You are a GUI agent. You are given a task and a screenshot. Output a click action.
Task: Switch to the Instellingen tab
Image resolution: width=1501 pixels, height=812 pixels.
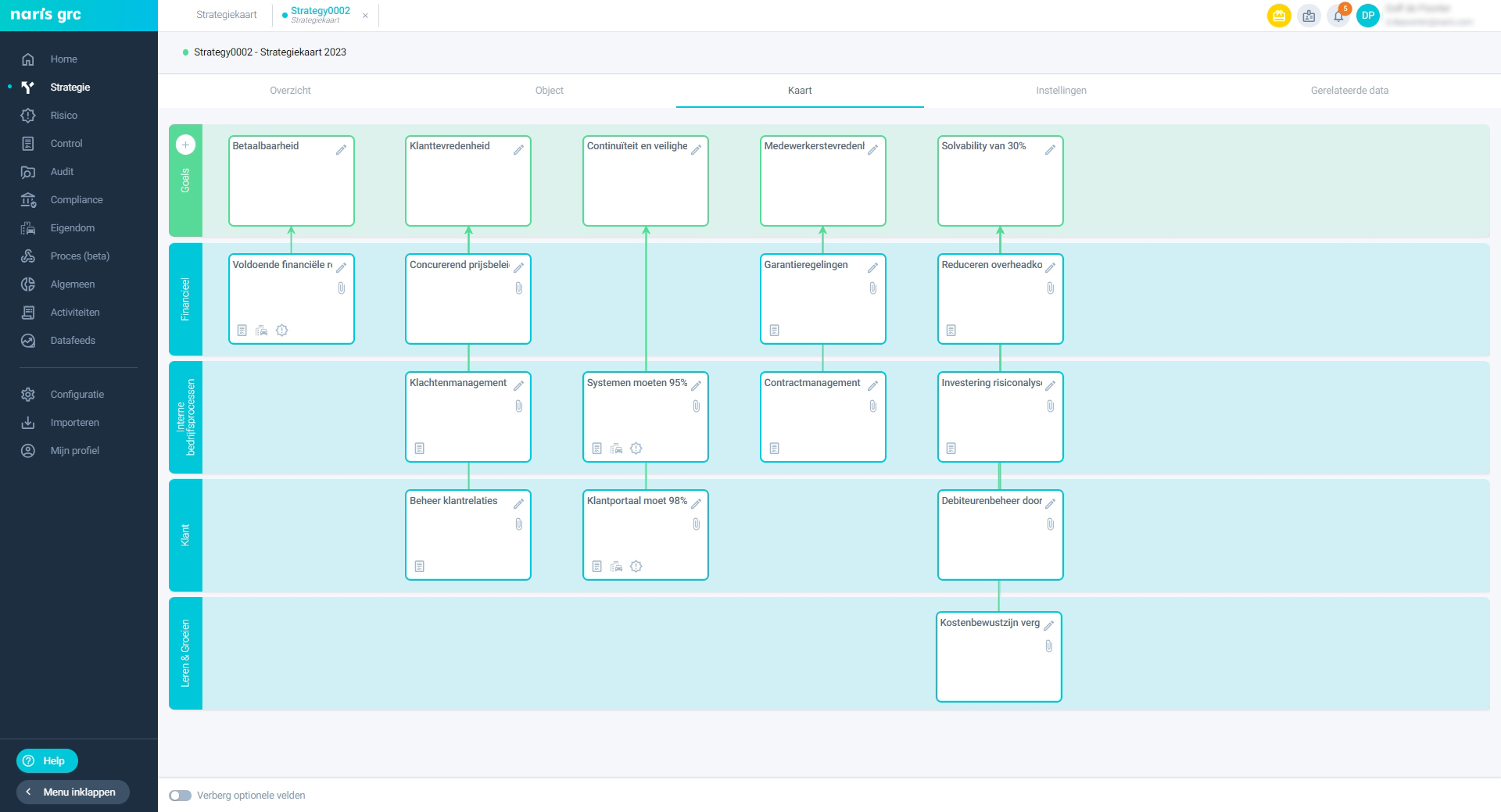(x=1061, y=91)
